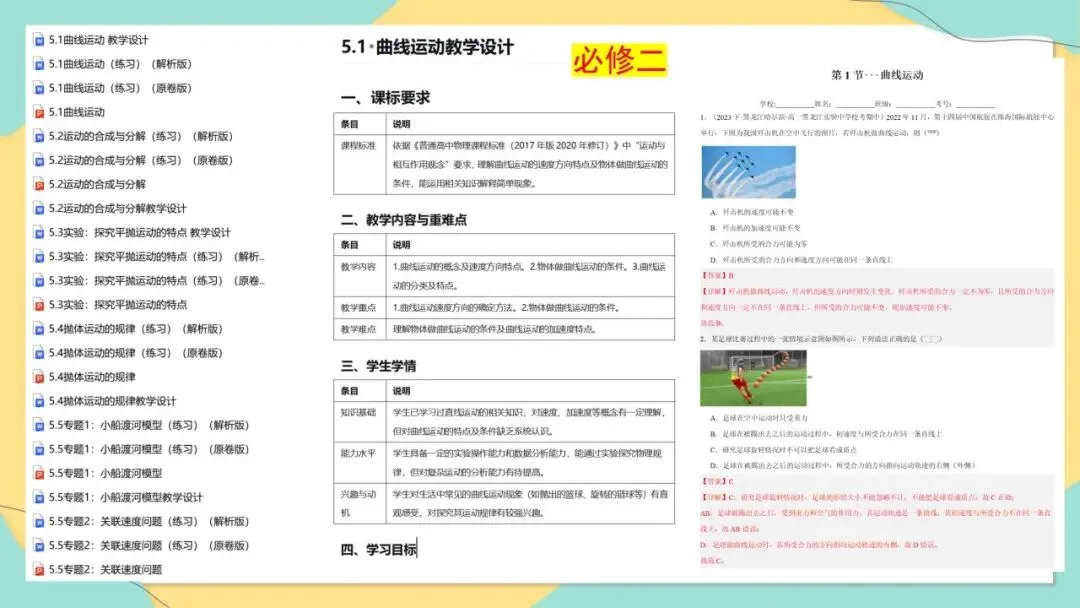The image size is (1080, 608).
Task: Click heading 四、学习目标
Action: tap(379, 549)
